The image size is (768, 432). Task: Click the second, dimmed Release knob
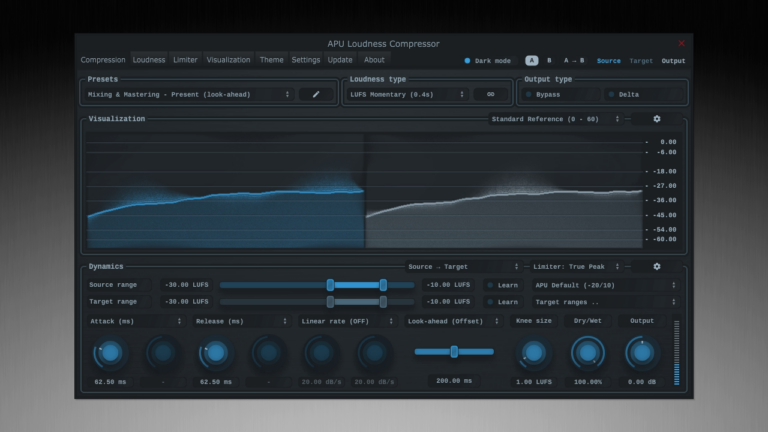[x=268, y=353]
